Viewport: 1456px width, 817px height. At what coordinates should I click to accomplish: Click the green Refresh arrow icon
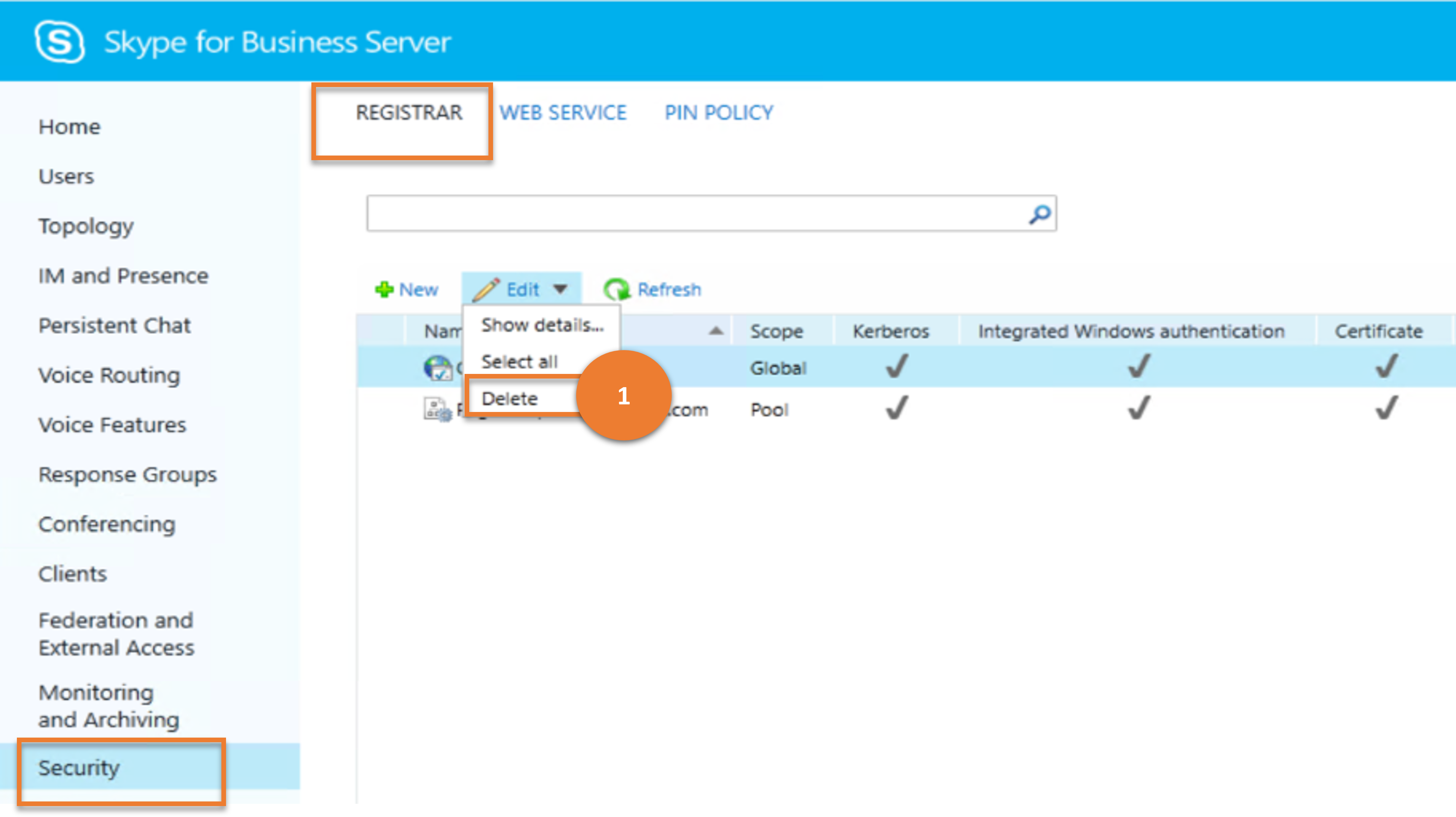[617, 290]
